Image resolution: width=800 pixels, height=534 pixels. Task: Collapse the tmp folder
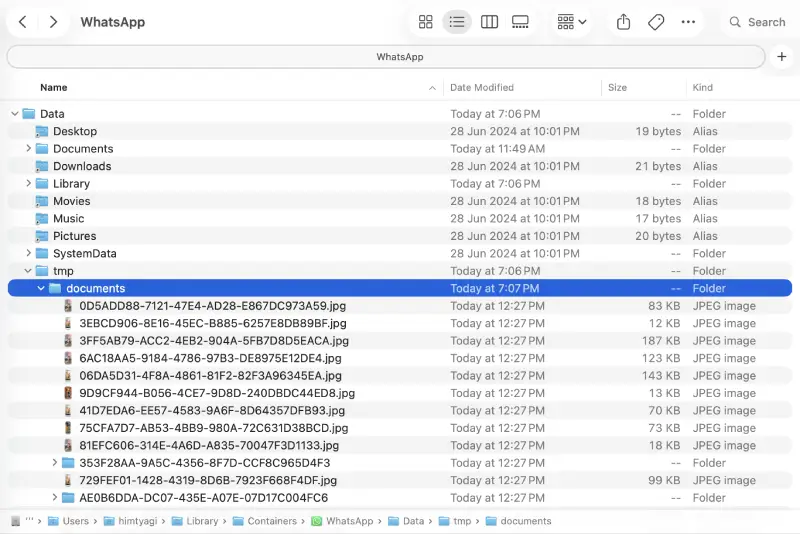click(28, 271)
